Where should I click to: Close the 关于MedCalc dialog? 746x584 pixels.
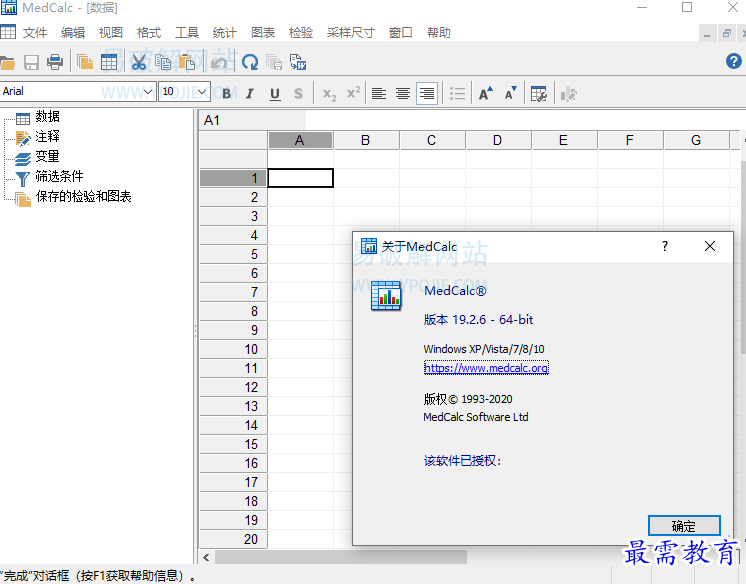(709, 246)
